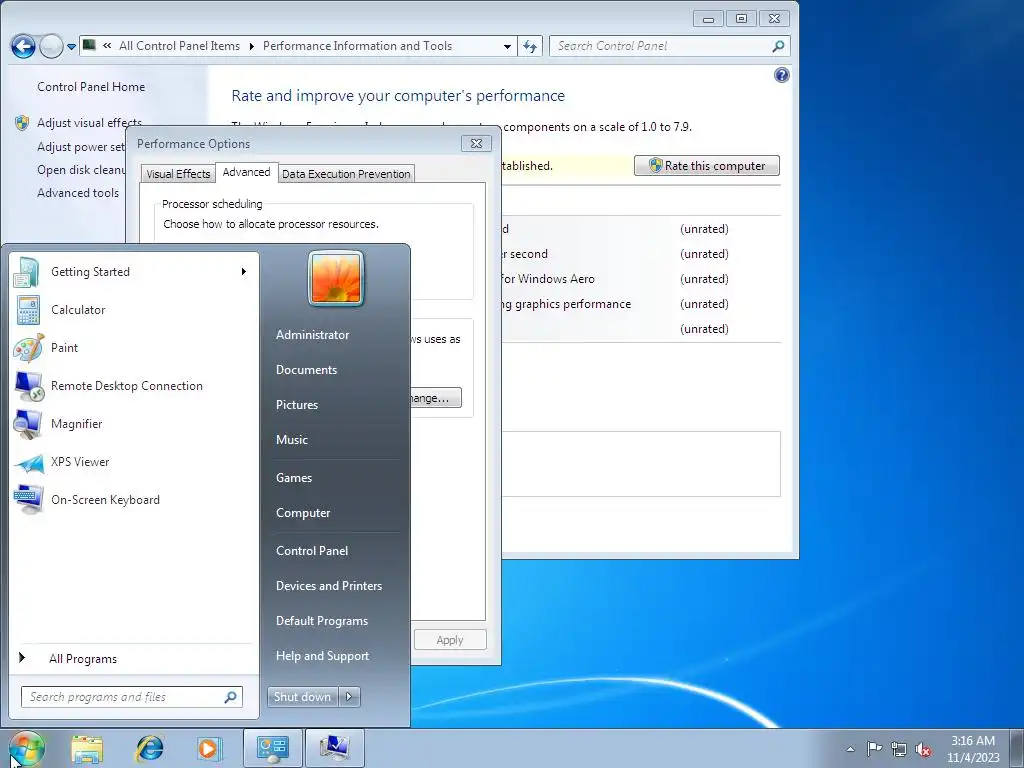Refresh the Control Panel address bar
The image size is (1024, 768).
(x=530, y=46)
